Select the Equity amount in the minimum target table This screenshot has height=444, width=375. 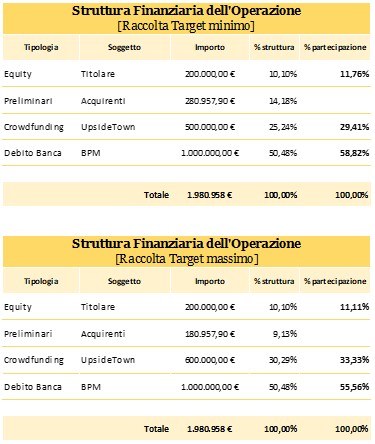[210, 74]
